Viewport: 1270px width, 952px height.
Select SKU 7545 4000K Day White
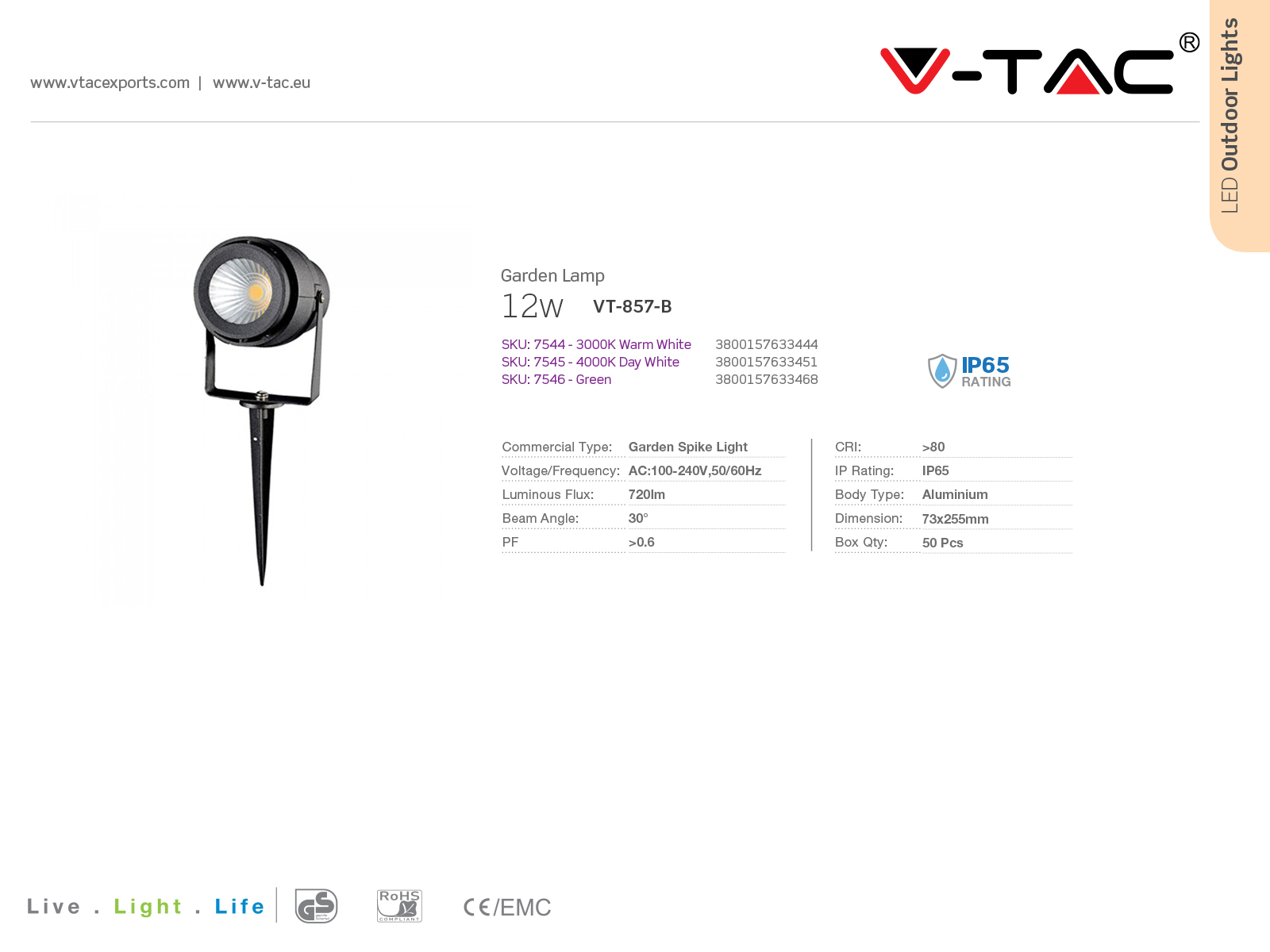coord(591,362)
